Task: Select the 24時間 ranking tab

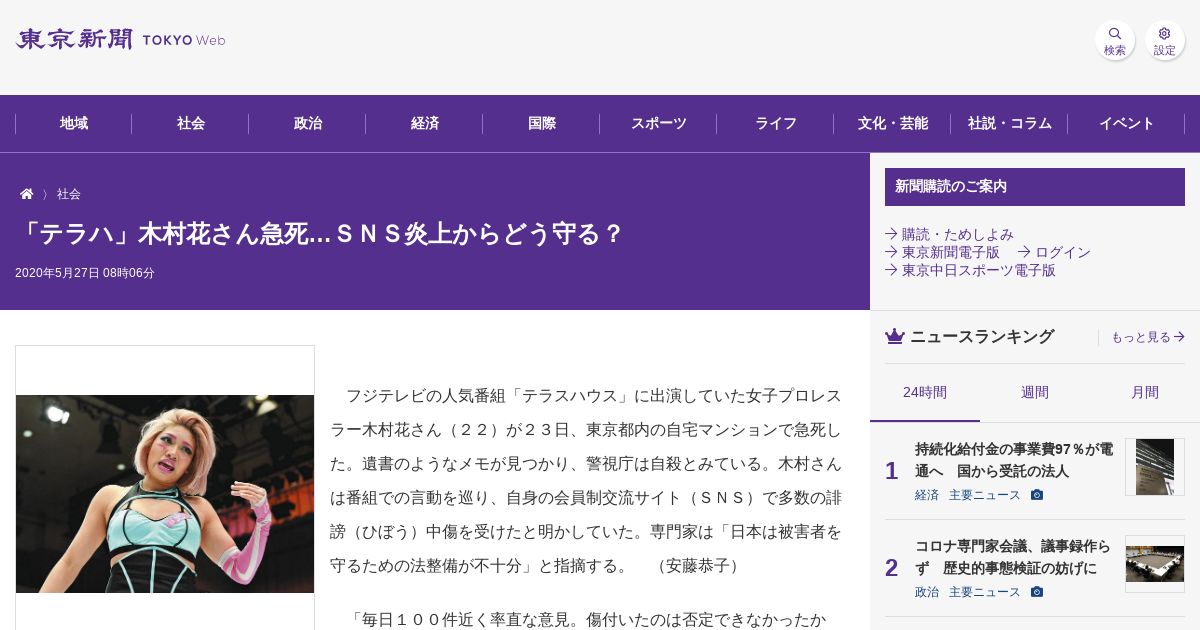Action: [x=925, y=393]
